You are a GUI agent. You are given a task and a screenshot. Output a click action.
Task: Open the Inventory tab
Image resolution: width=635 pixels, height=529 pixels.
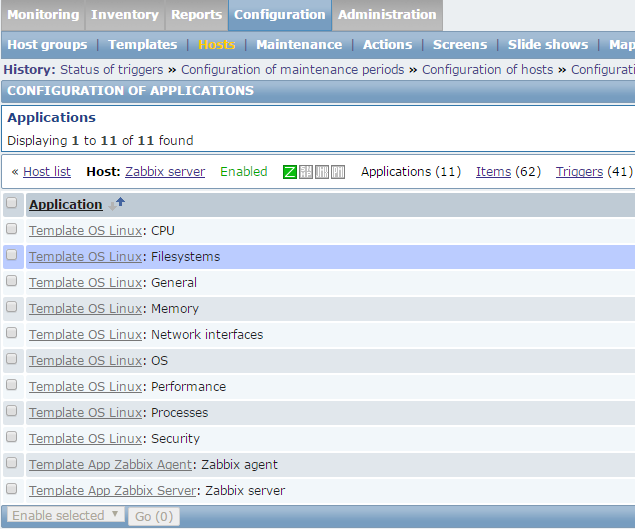pyautogui.click(x=125, y=15)
